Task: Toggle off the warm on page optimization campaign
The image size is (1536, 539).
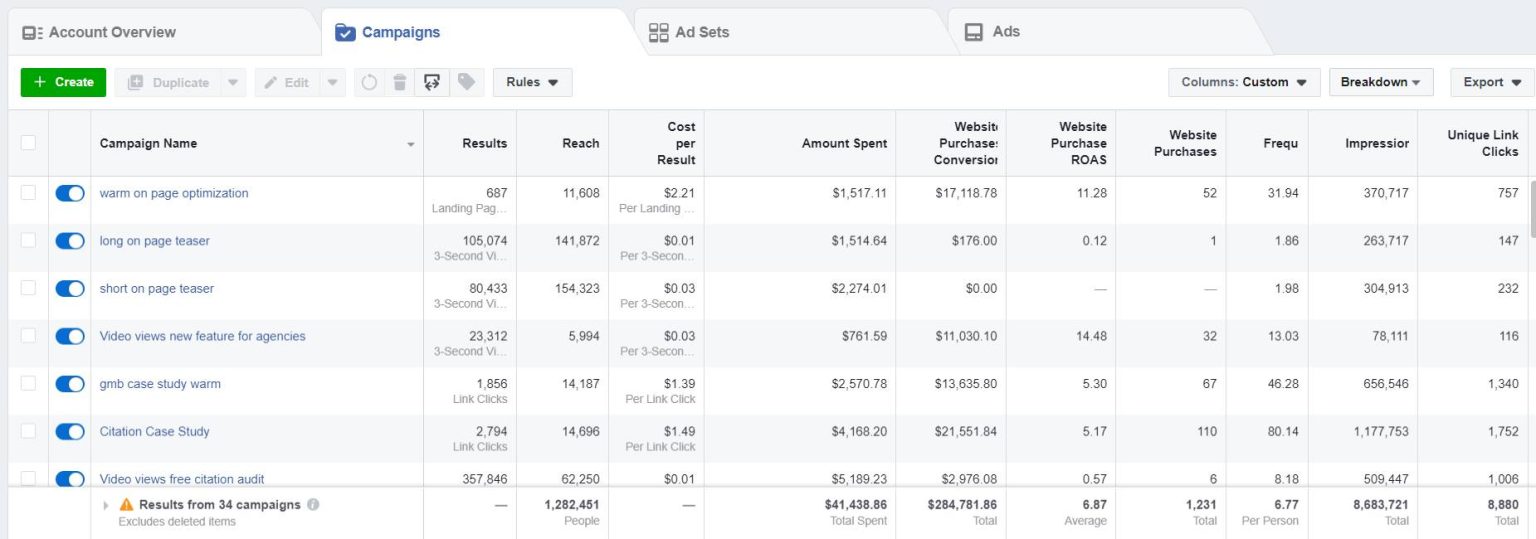Action: (x=70, y=193)
